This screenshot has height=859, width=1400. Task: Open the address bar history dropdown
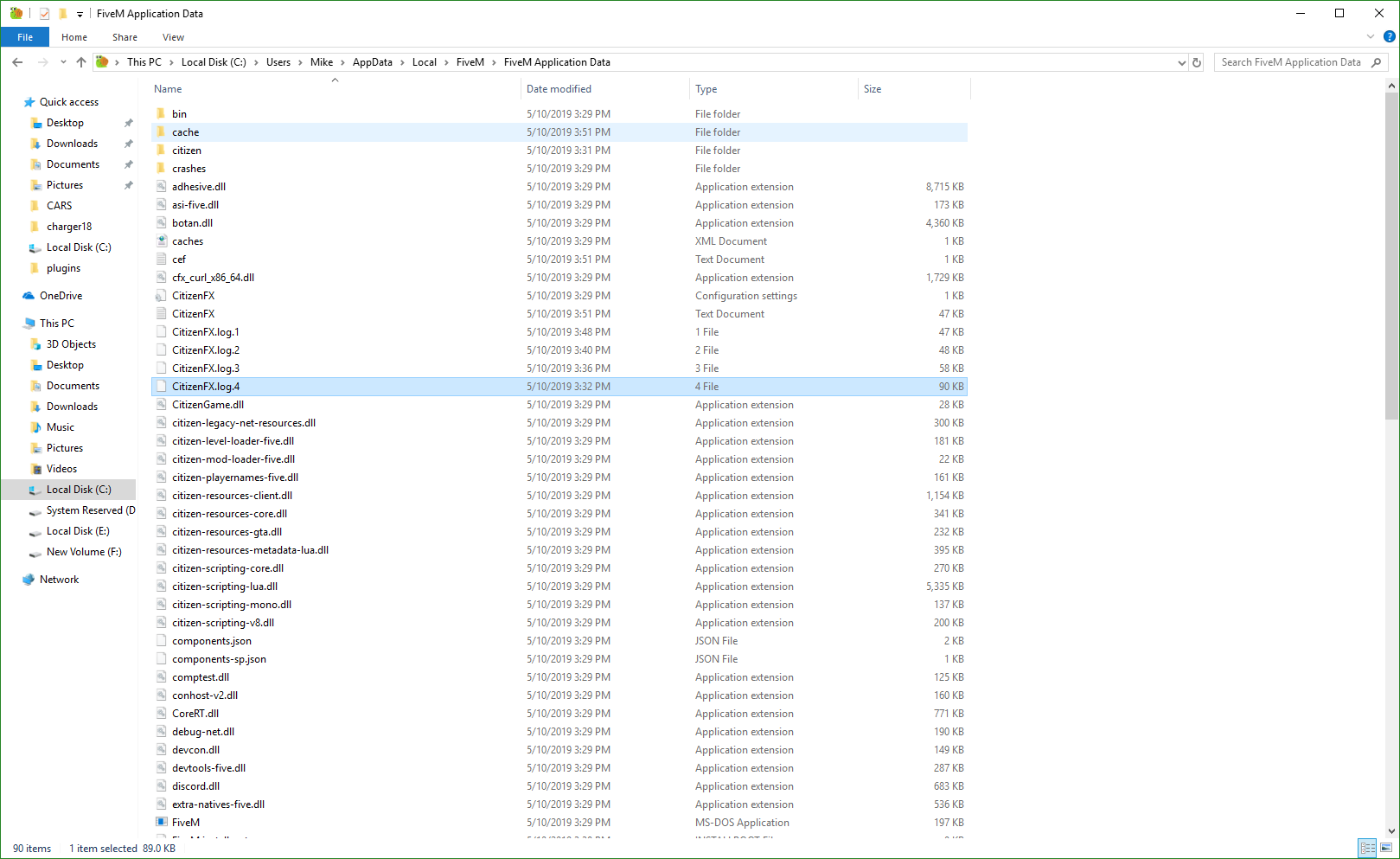point(1181,61)
